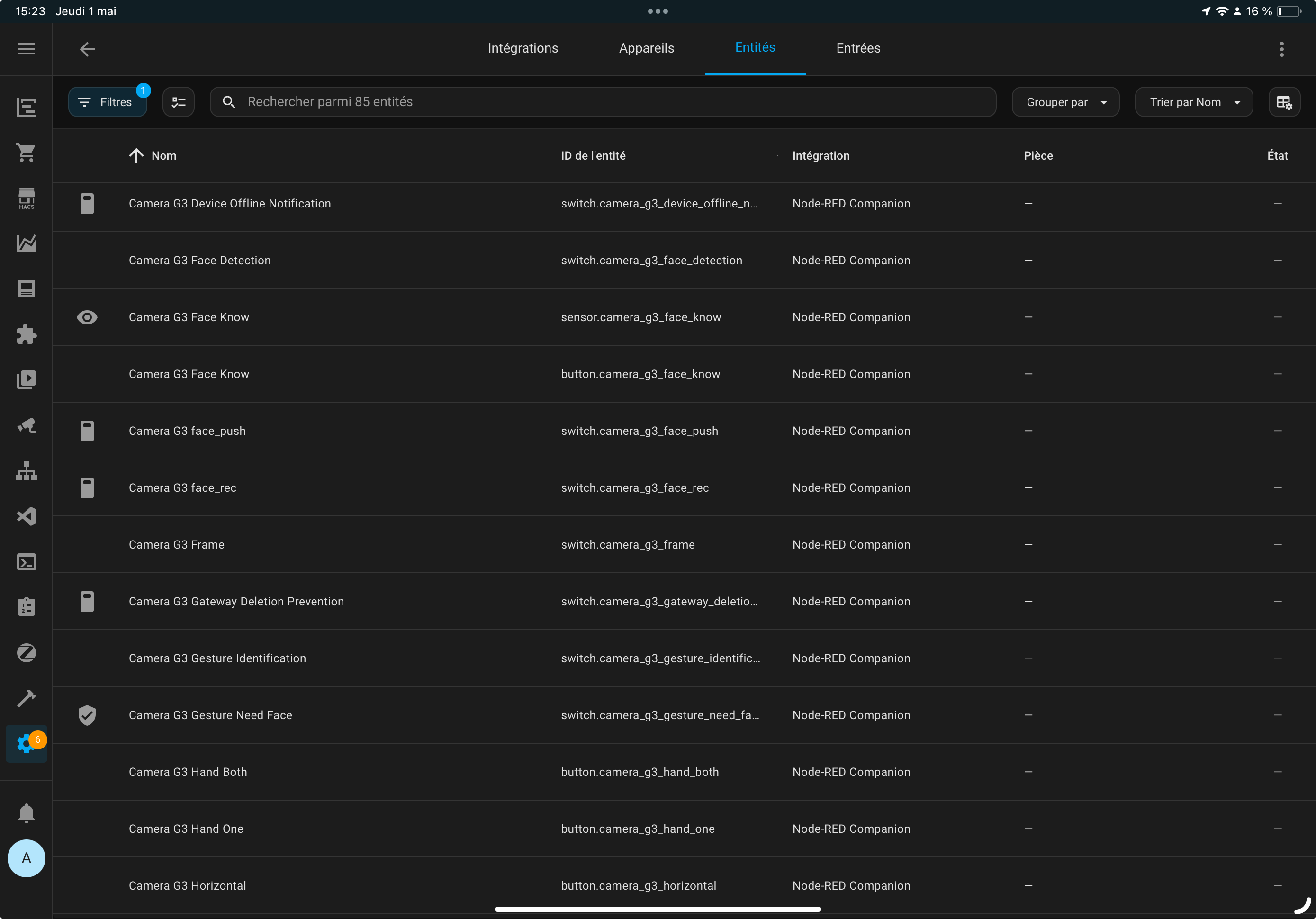Screen dimensions: 1316x919
Task: Go back with the arrow button
Action: pyautogui.click(x=87, y=49)
